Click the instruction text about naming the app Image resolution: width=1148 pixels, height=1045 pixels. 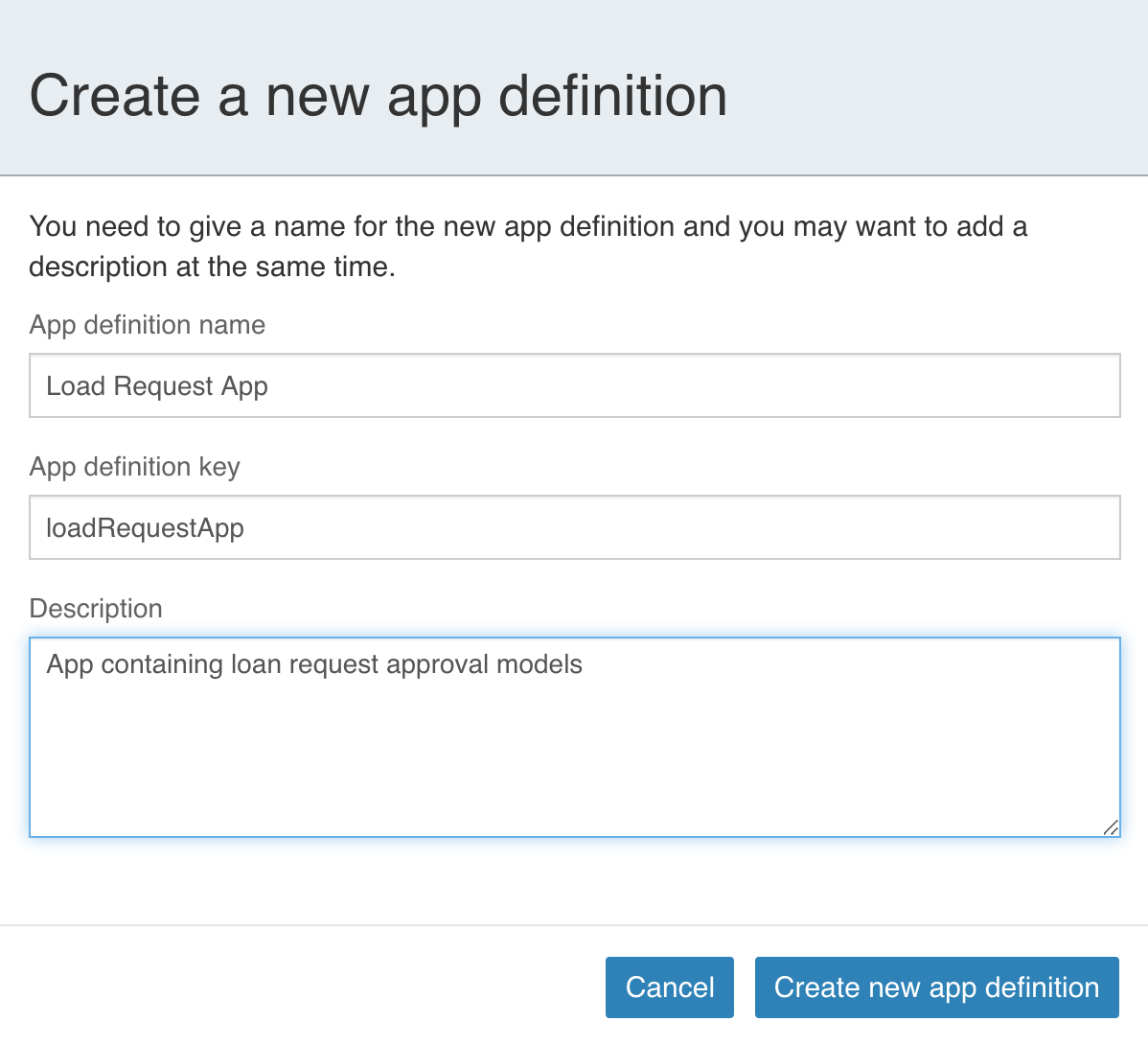pos(528,246)
